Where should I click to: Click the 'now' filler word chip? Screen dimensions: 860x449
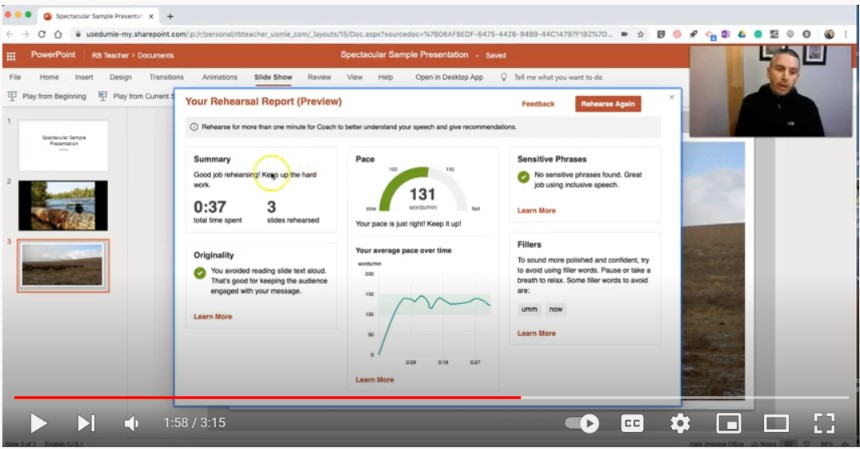click(x=556, y=309)
